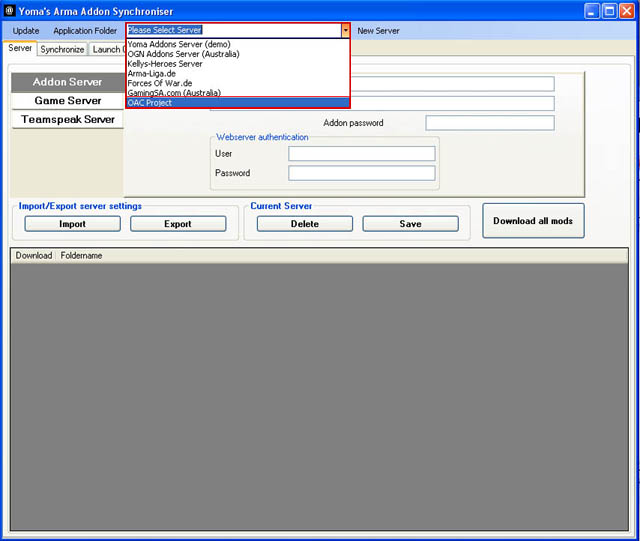Click the Foldername column header
Screen dimensions: 640x541
pos(81,256)
